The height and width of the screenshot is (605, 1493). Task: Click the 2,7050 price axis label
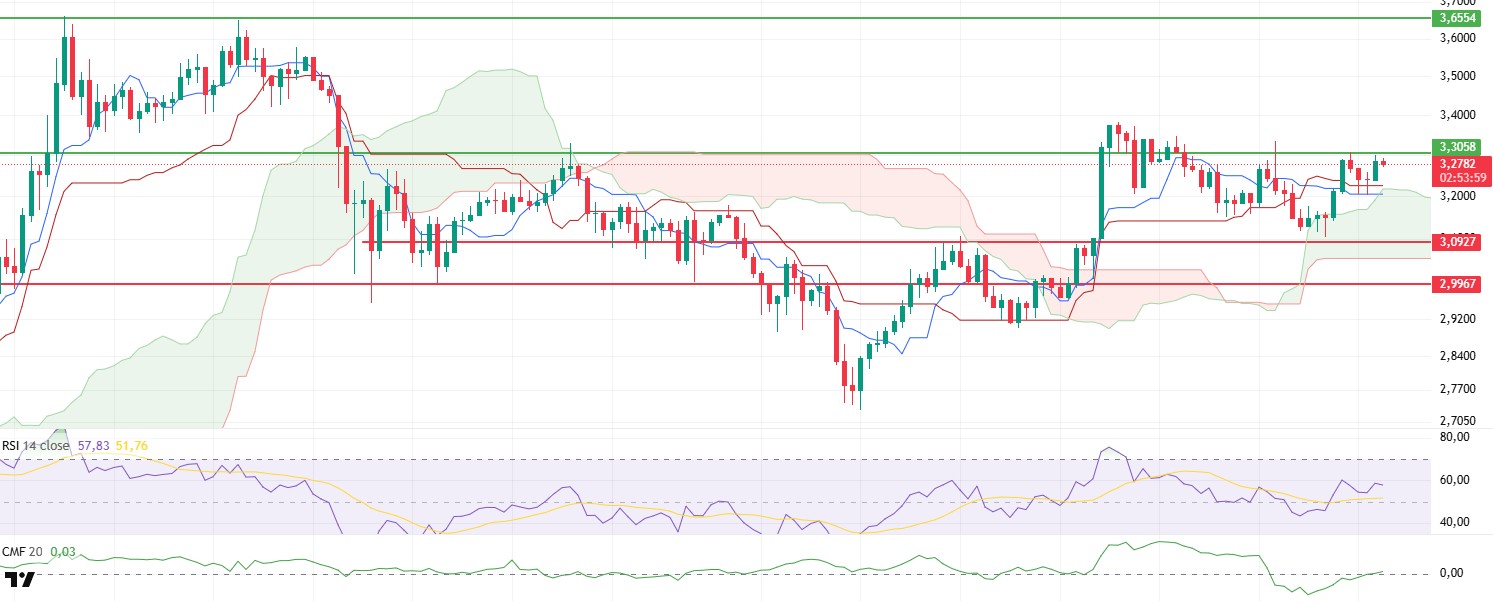click(1457, 421)
